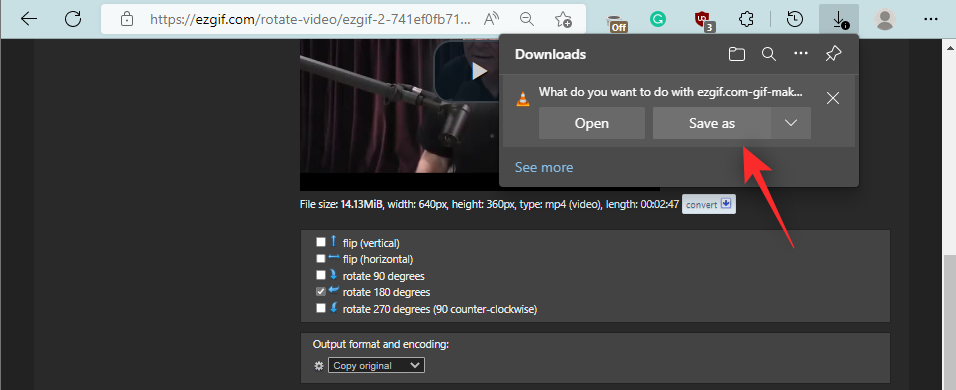Check the flip (horizontal) checkbox
The width and height of the screenshot is (956, 390).
[321, 258]
